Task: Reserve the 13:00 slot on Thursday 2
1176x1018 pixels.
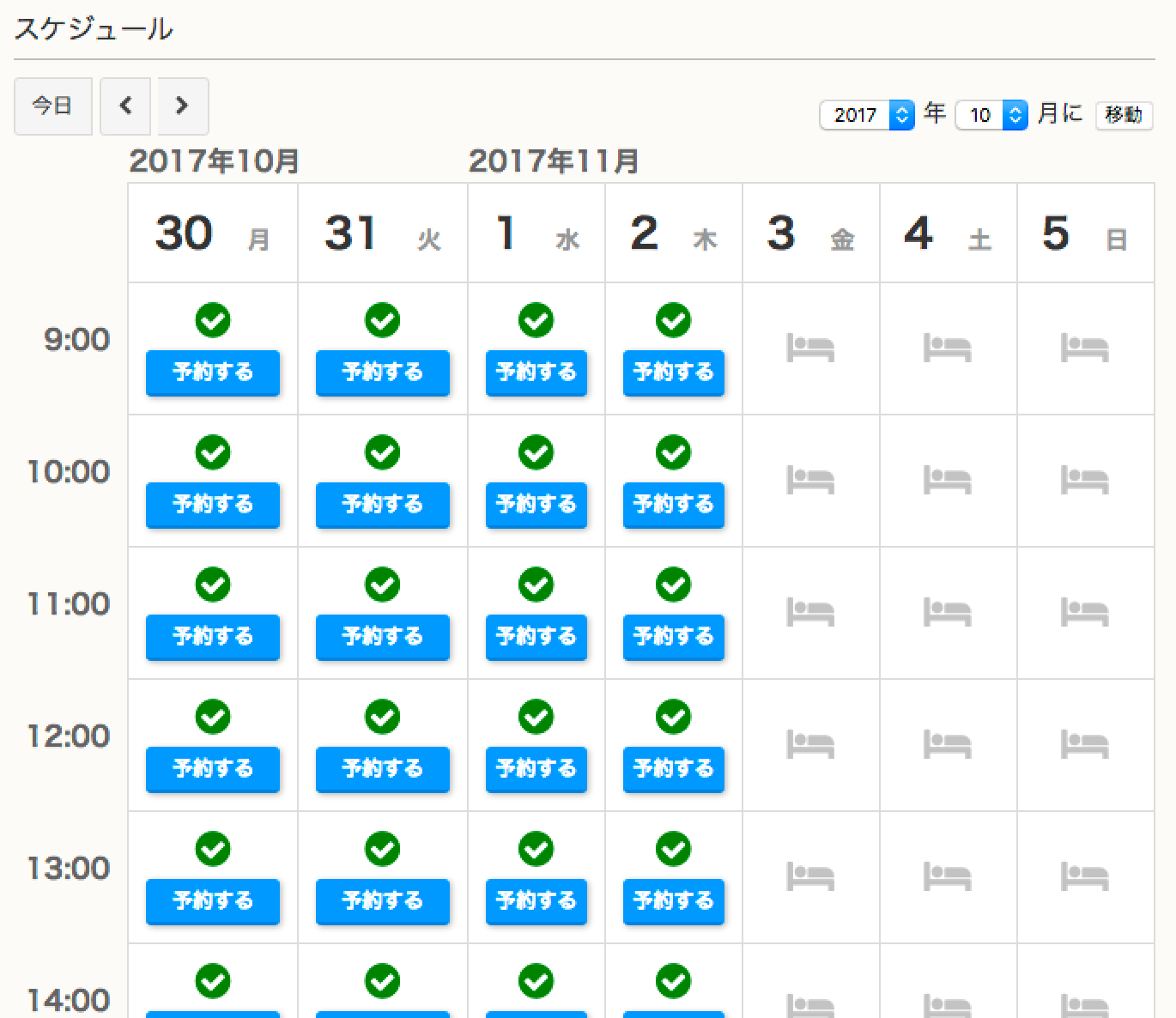Action: tap(674, 901)
